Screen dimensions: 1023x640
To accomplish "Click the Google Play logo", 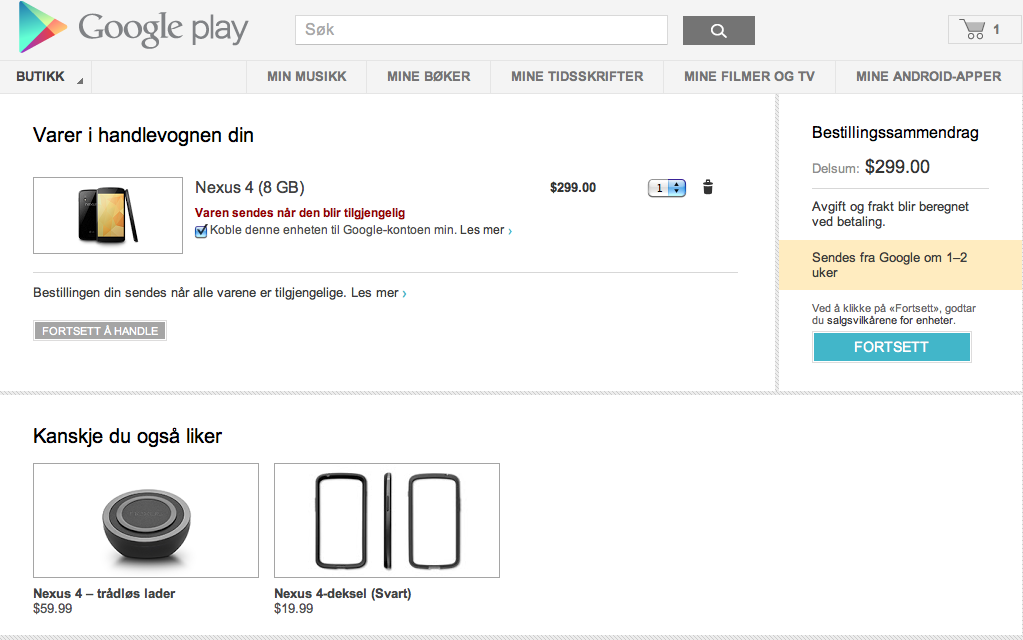I will [133, 27].
